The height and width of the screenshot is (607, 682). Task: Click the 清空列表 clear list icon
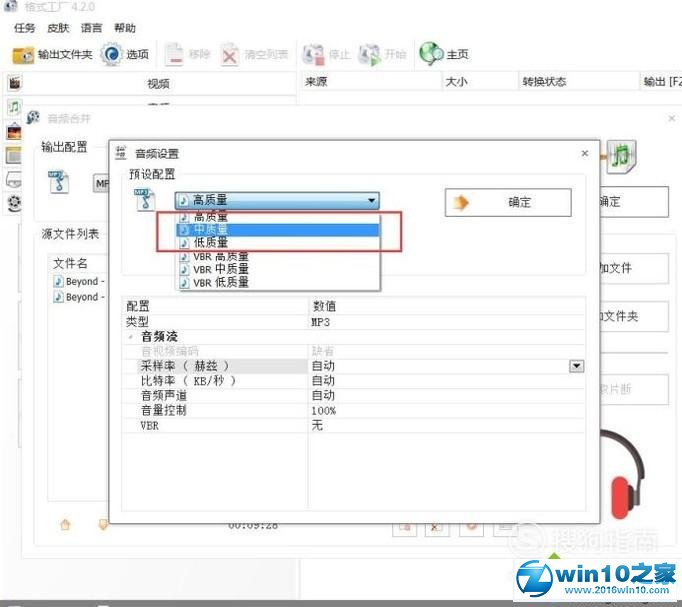(x=231, y=54)
